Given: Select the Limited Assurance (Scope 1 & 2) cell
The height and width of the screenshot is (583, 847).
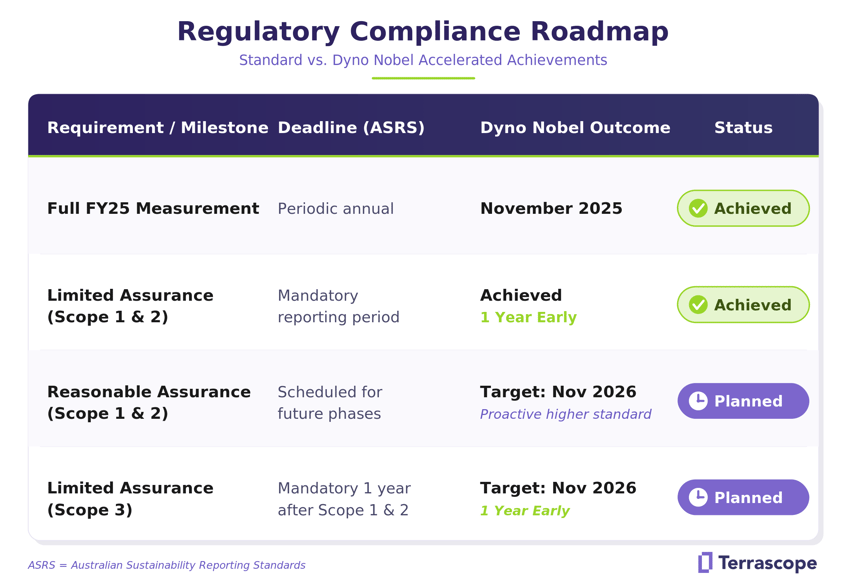Looking at the screenshot, I should point(130,306).
